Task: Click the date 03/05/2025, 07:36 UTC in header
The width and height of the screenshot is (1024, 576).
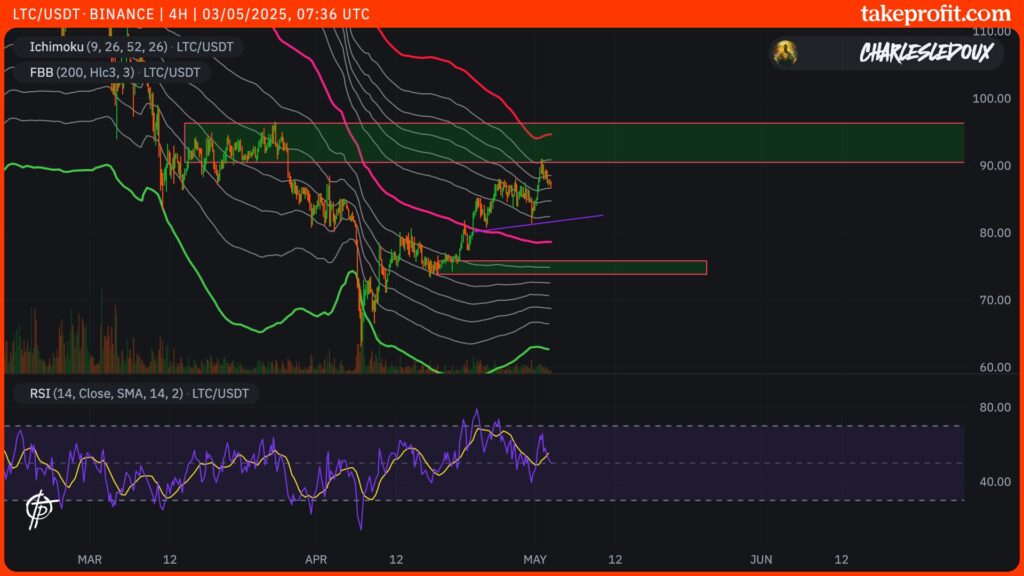Action: click(285, 15)
